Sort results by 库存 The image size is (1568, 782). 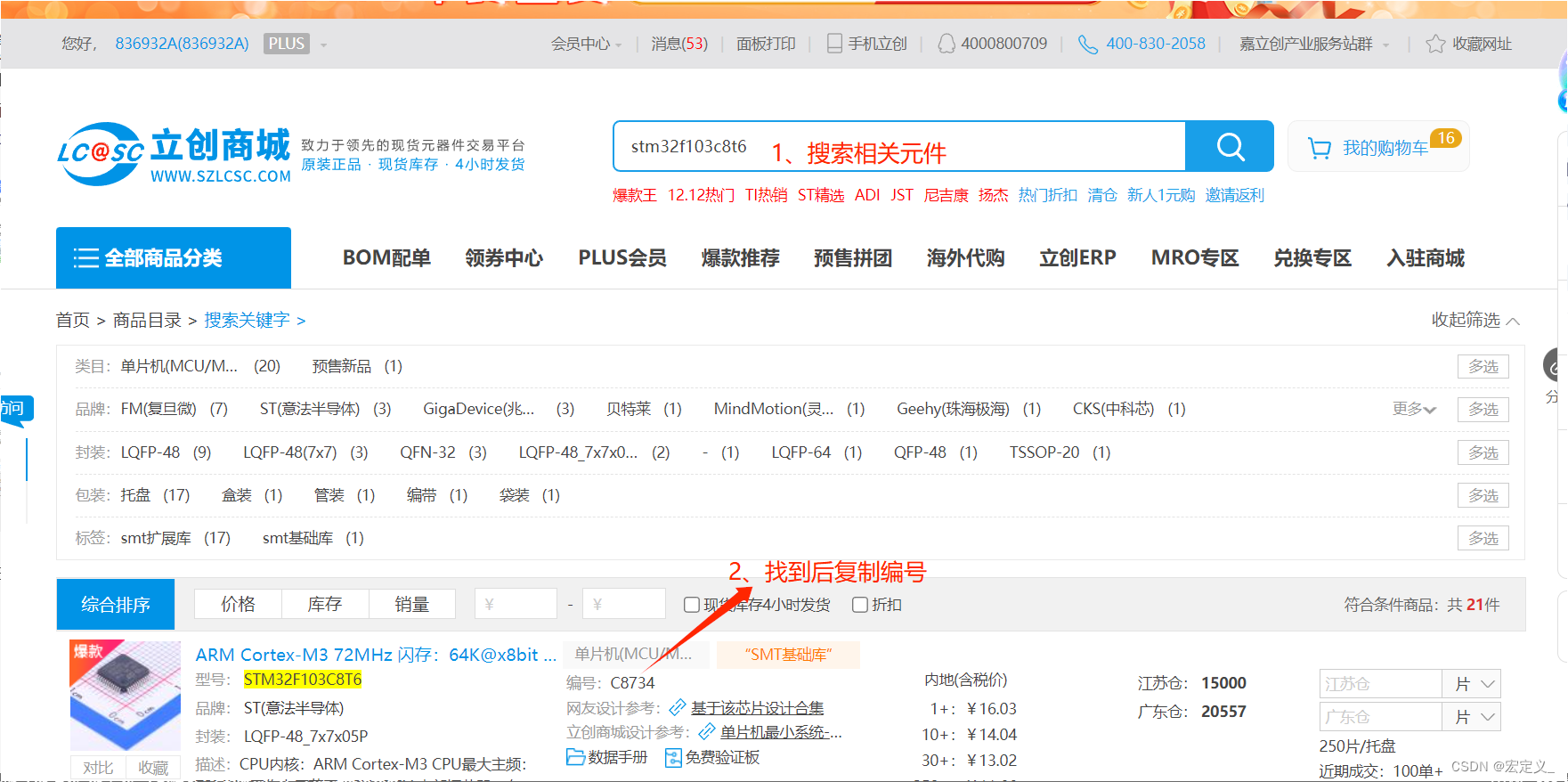pos(325,604)
